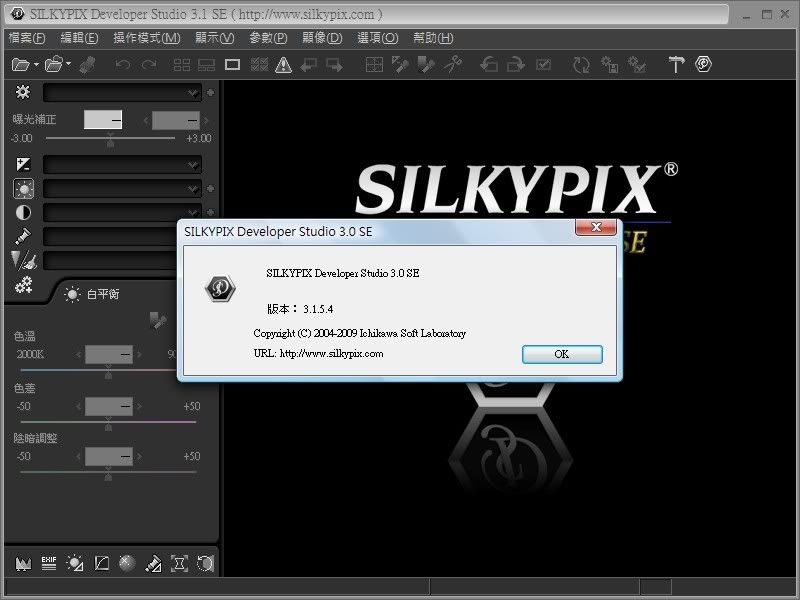Click the 曝光補正 exposure slider
Screen dimensions: 800x600
coord(110,138)
